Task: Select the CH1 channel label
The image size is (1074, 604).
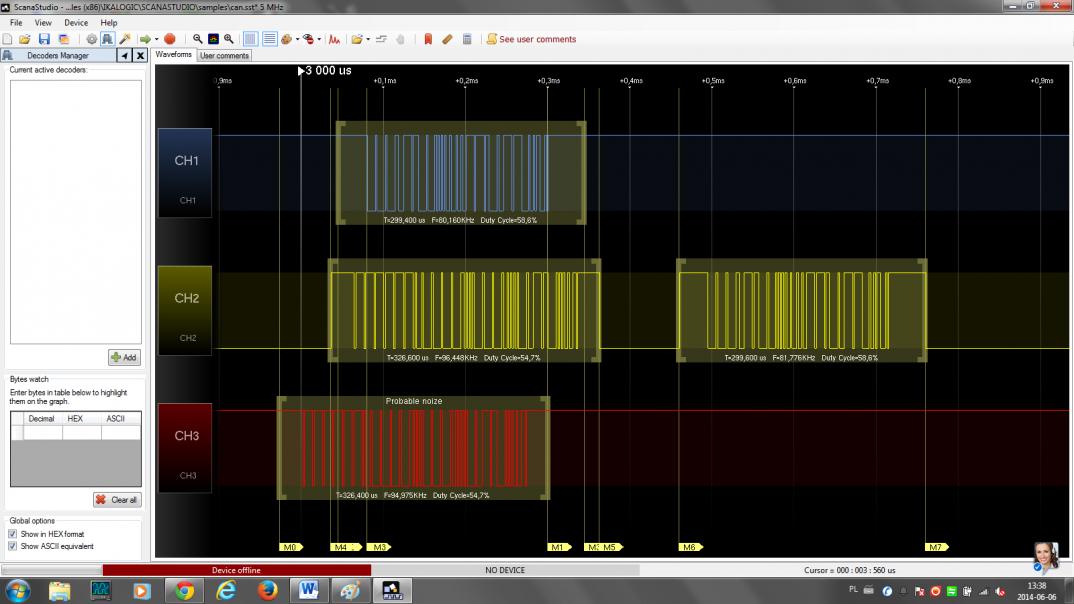Action: [x=186, y=173]
